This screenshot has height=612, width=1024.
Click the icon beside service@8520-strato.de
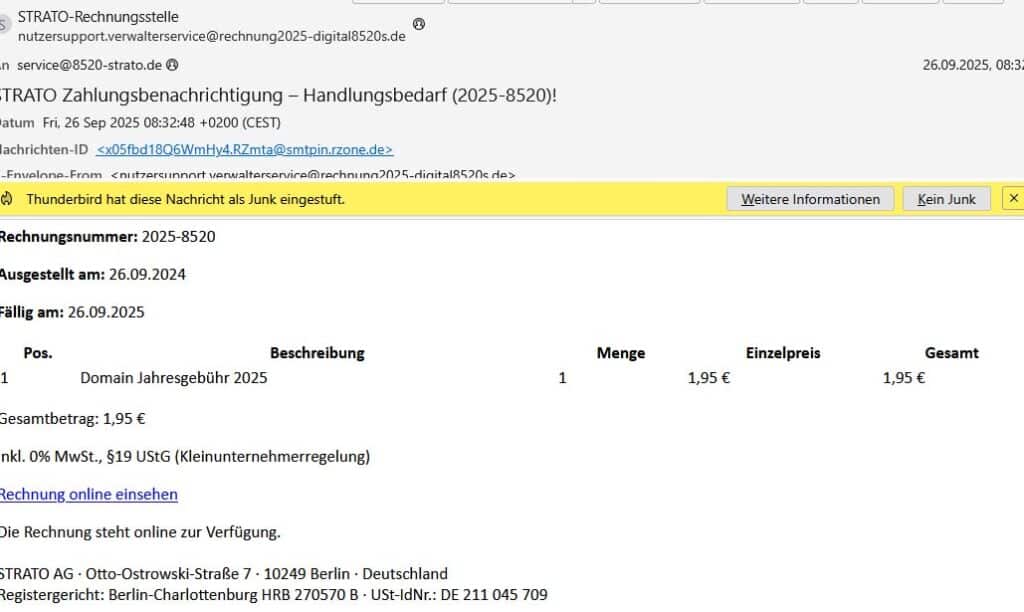[x=172, y=65]
